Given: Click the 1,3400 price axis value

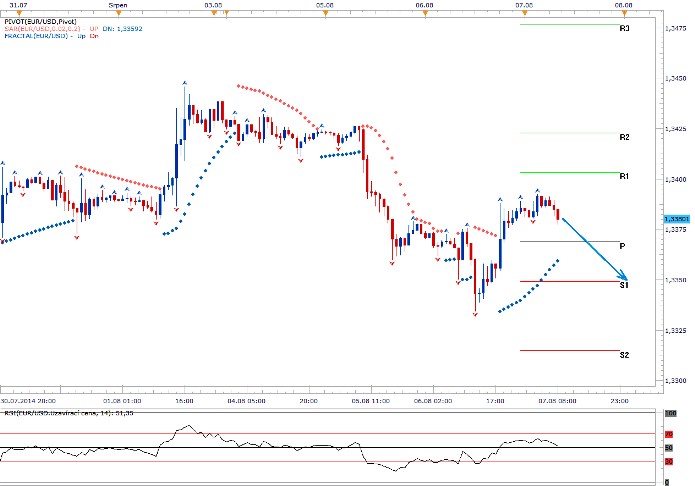Looking at the screenshot, I should pyautogui.click(x=676, y=180).
